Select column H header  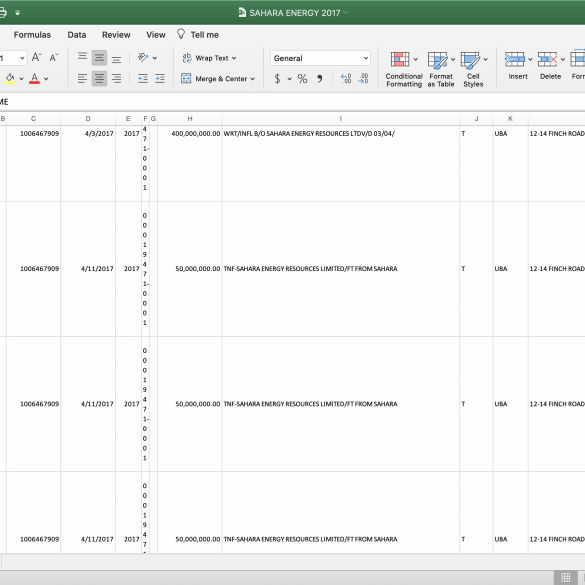click(x=190, y=119)
